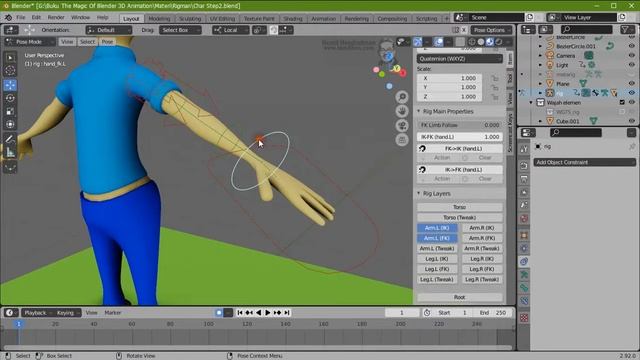Toggle the Torso rig layer button
Viewport: 640px width, 360px height.
460,207
